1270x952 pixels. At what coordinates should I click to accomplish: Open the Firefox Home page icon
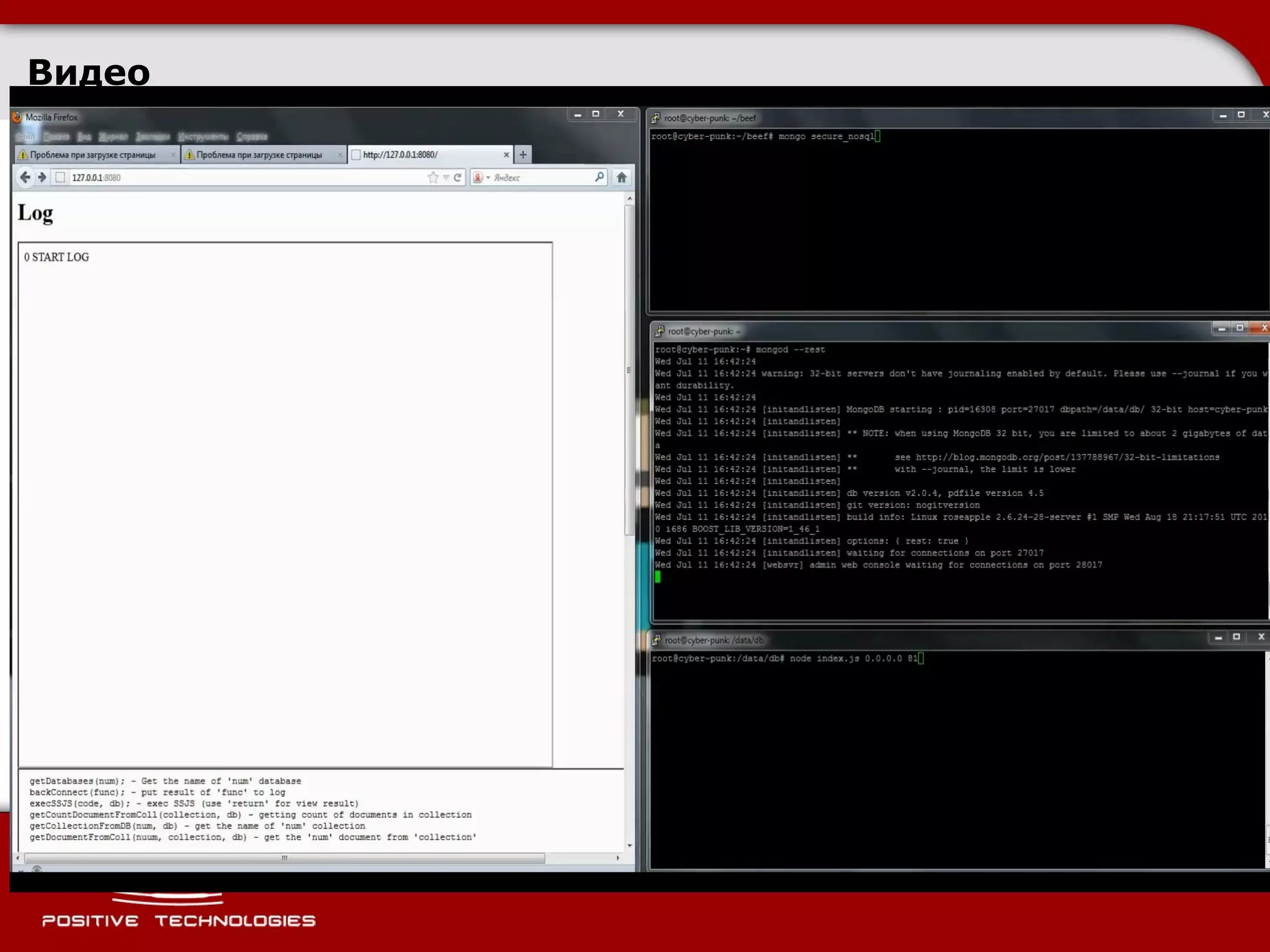pyautogui.click(x=621, y=177)
